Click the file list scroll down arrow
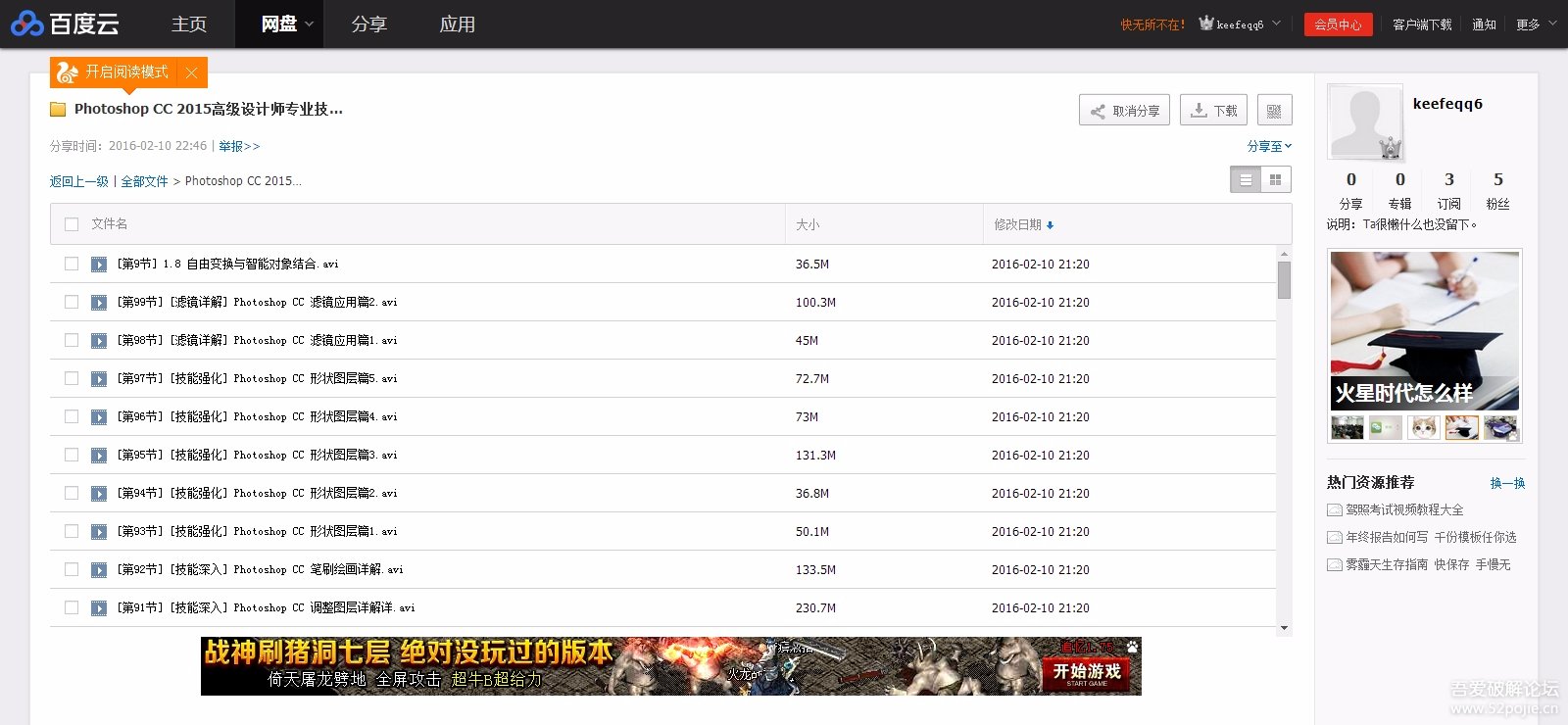The image size is (1568, 725). [x=1284, y=628]
